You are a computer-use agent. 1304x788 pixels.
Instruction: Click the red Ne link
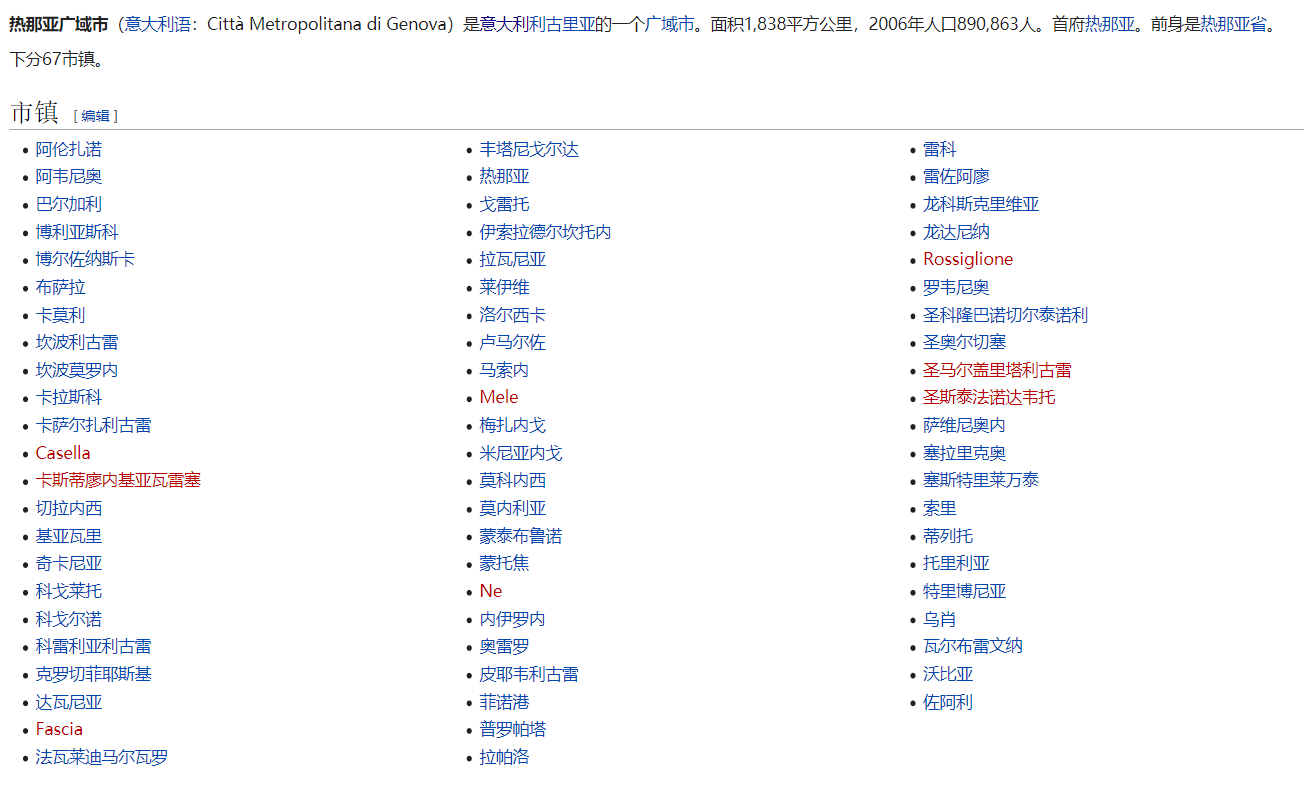coord(491,592)
